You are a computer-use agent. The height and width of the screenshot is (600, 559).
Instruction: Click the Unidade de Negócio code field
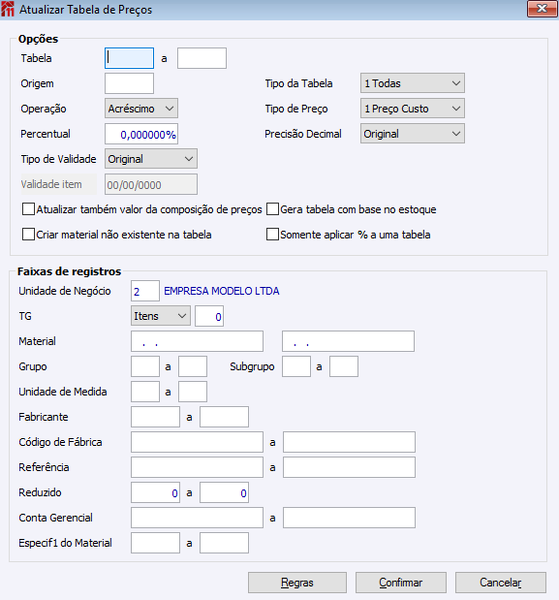(145, 291)
